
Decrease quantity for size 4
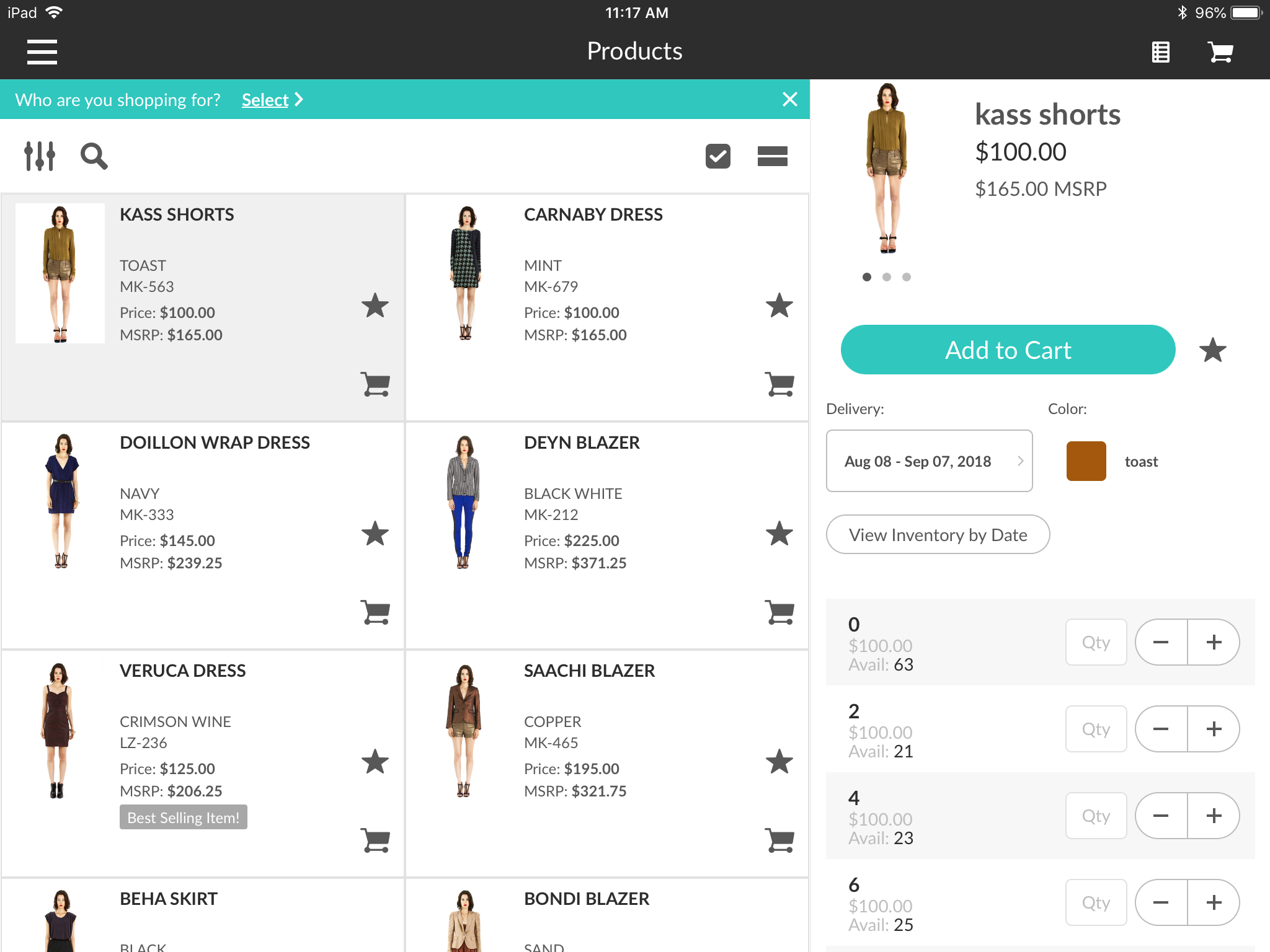click(1161, 816)
